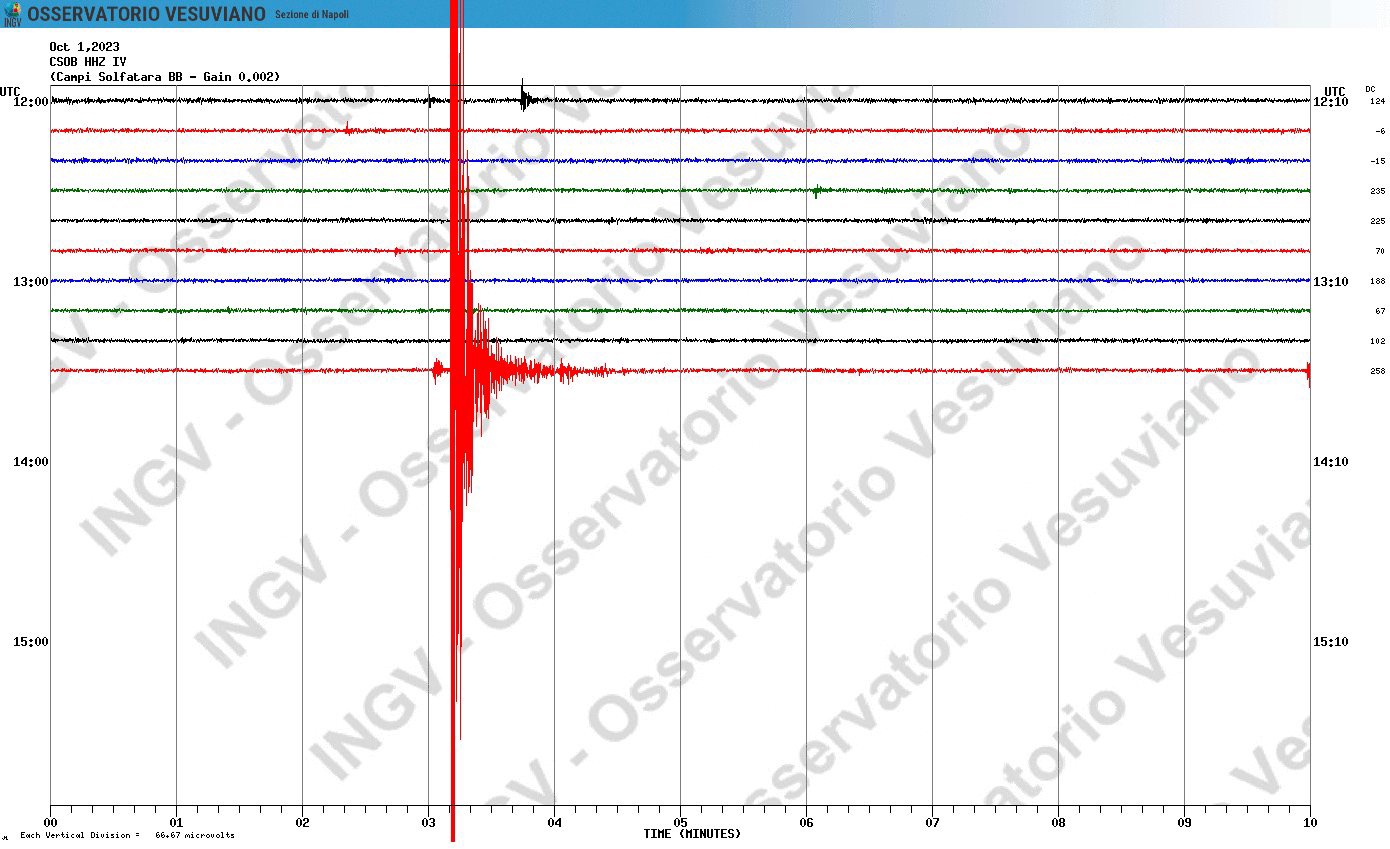Click DC value -15
1390x849 pixels.
tap(1377, 162)
